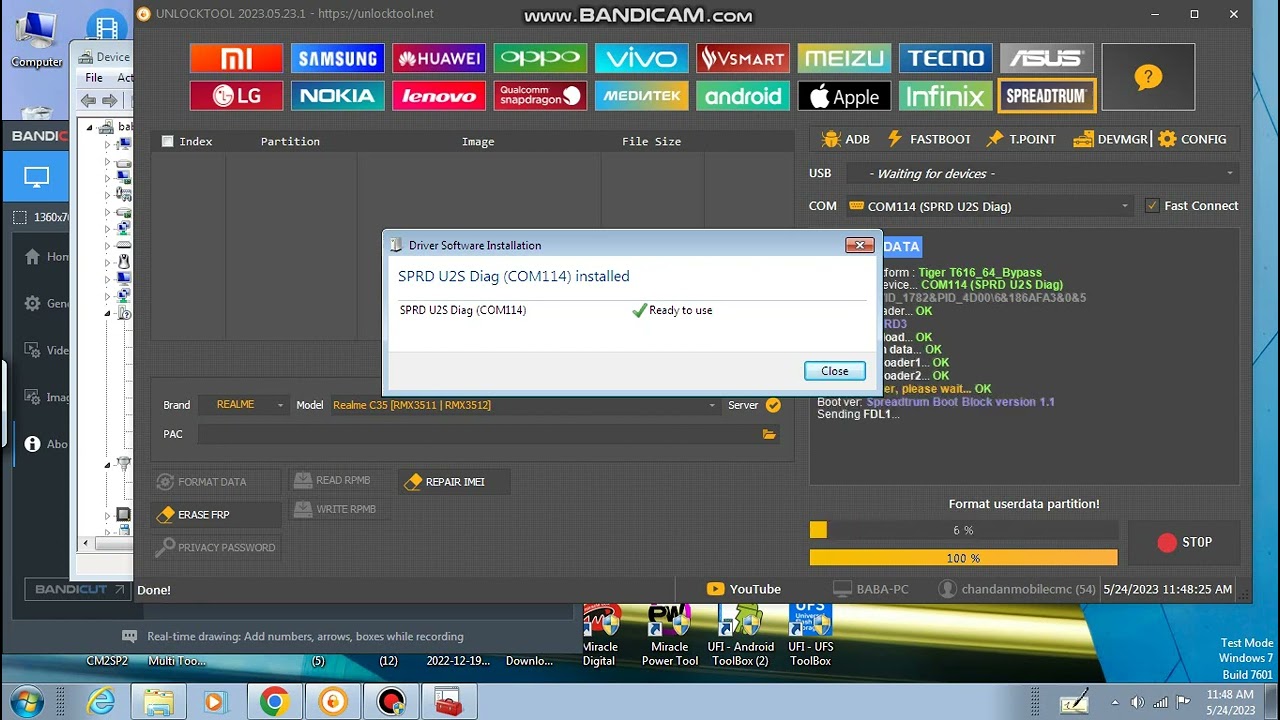Select the OPPO brand tile
This screenshot has width=1280, height=720.
[540, 58]
